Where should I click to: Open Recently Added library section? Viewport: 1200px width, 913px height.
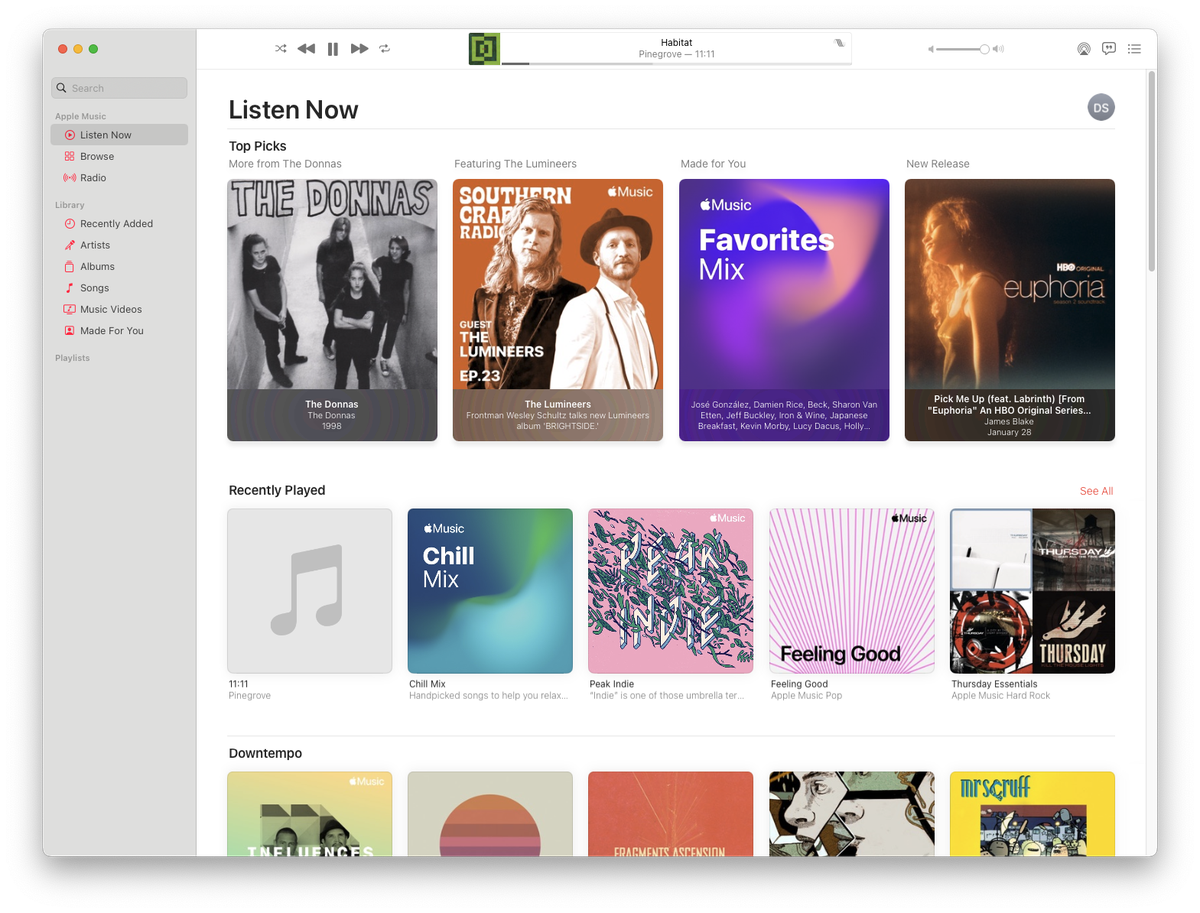(x=119, y=224)
